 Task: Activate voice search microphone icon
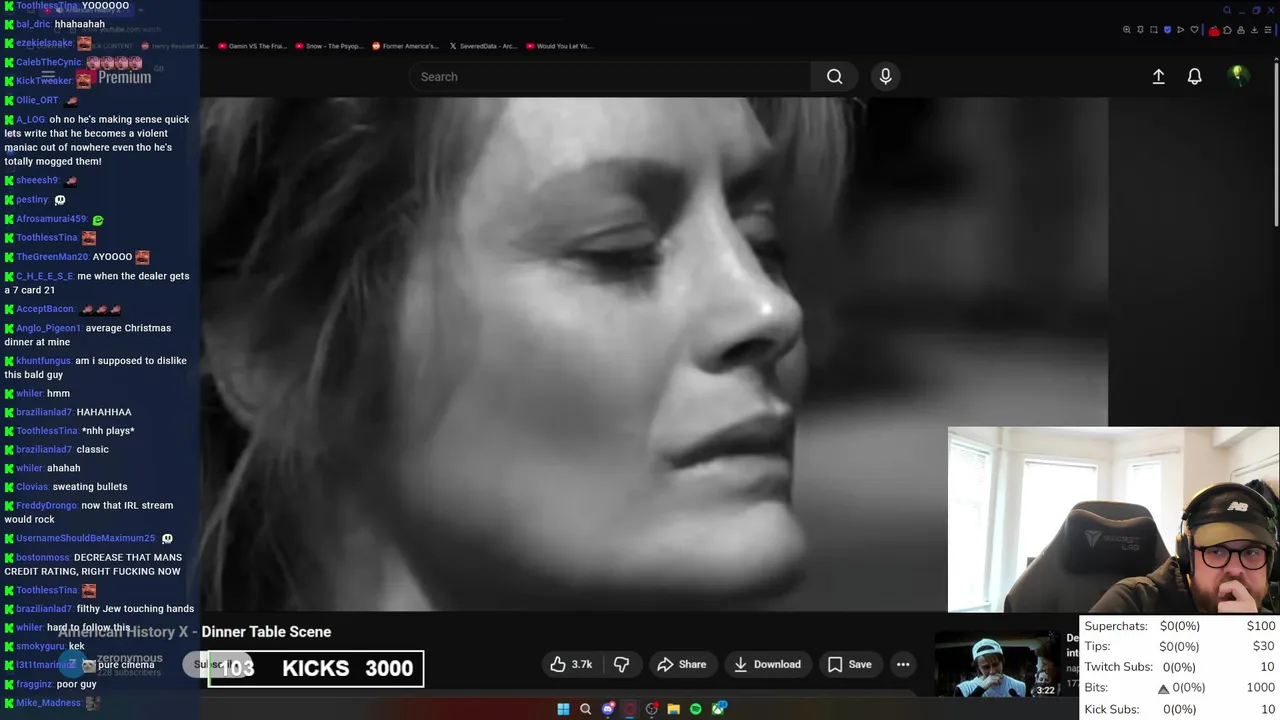pos(885,77)
